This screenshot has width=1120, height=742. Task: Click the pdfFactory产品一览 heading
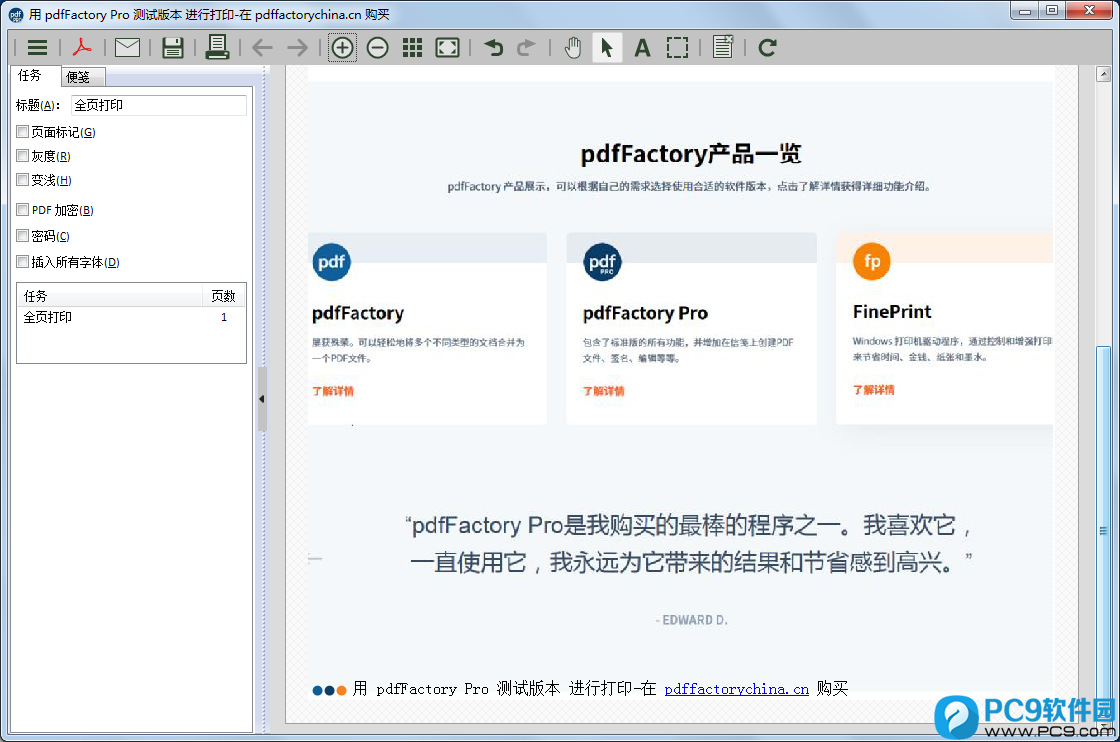tap(691, 154)
